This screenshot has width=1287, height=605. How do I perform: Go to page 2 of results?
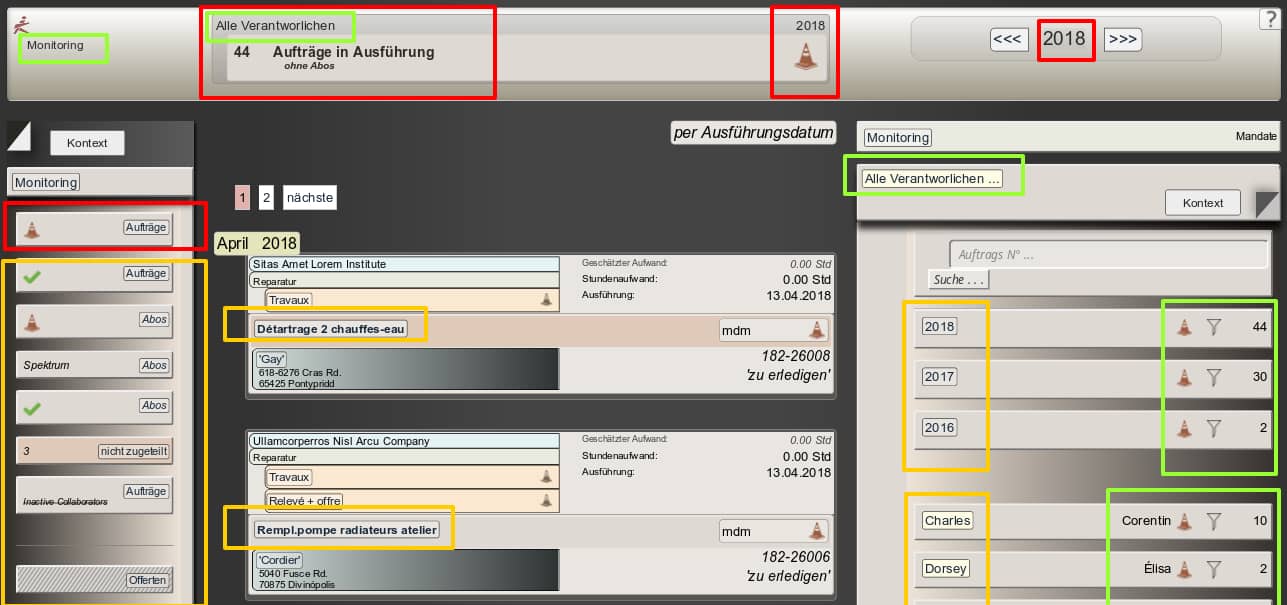pos(266,197)
